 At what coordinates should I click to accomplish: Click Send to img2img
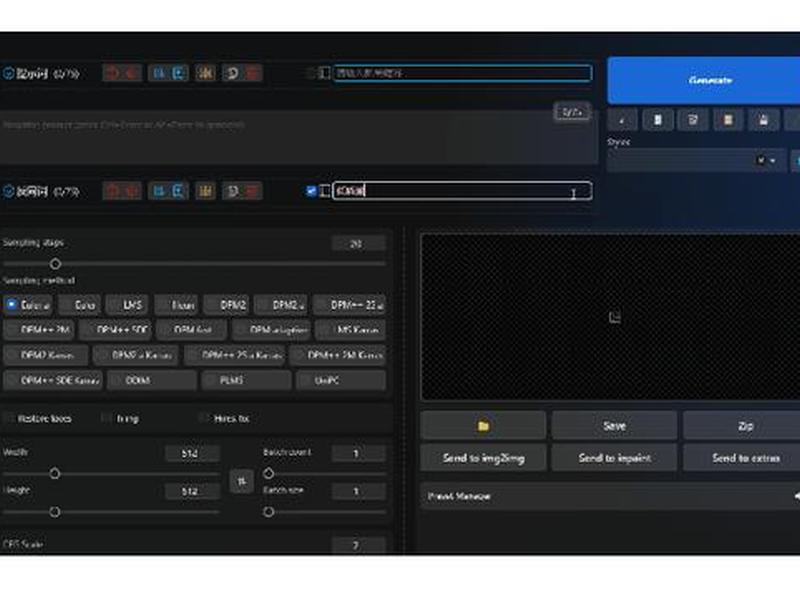click(x=483, y=458)
